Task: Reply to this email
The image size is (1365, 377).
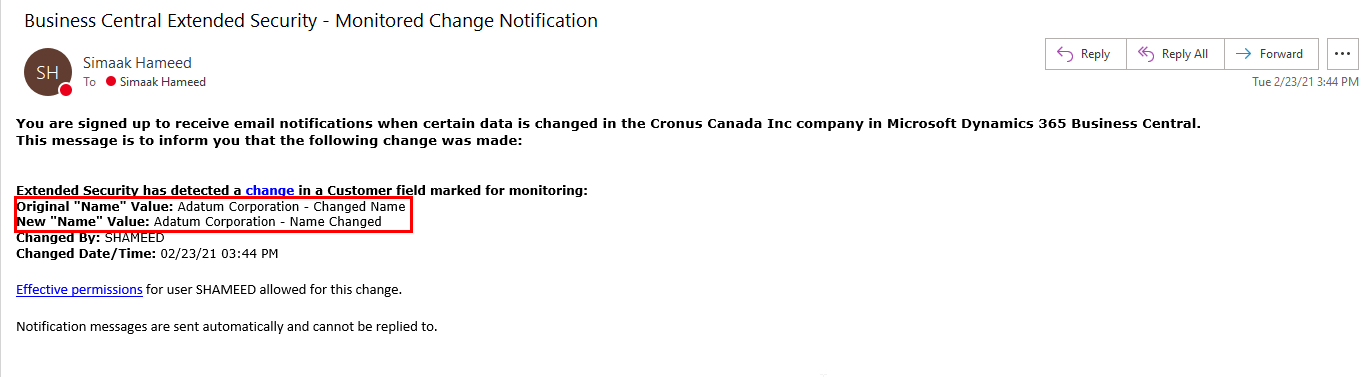Action: point(1085,54)
